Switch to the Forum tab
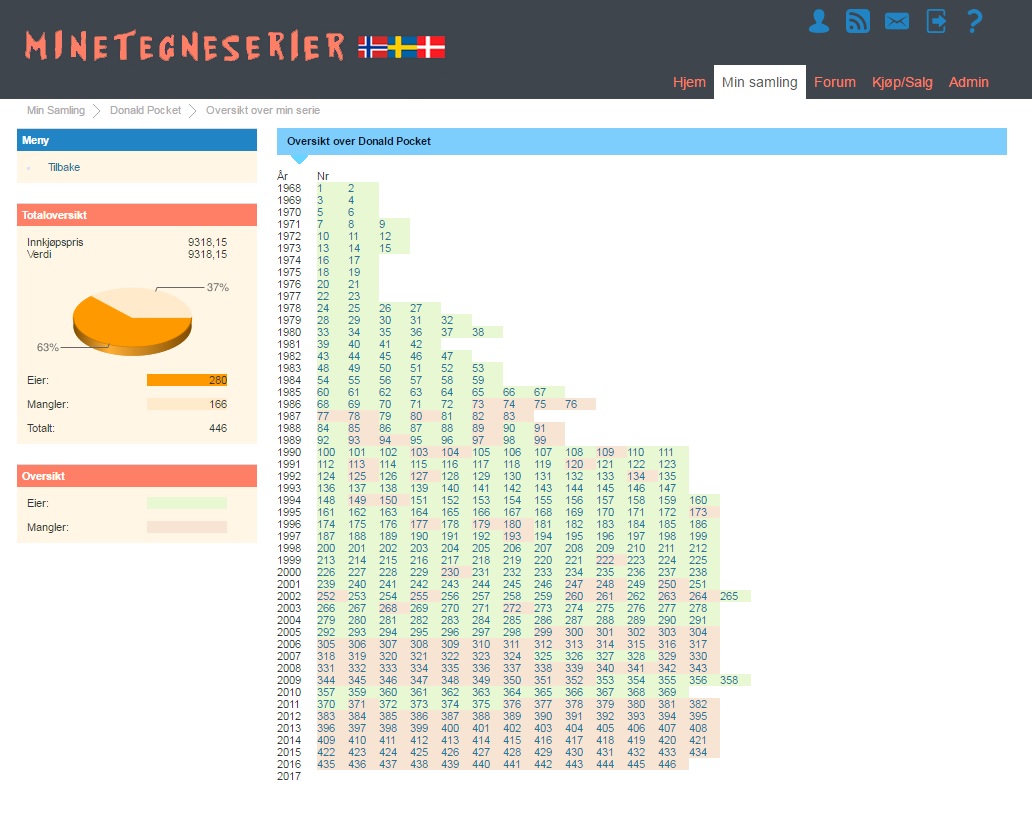 [835, 82]
